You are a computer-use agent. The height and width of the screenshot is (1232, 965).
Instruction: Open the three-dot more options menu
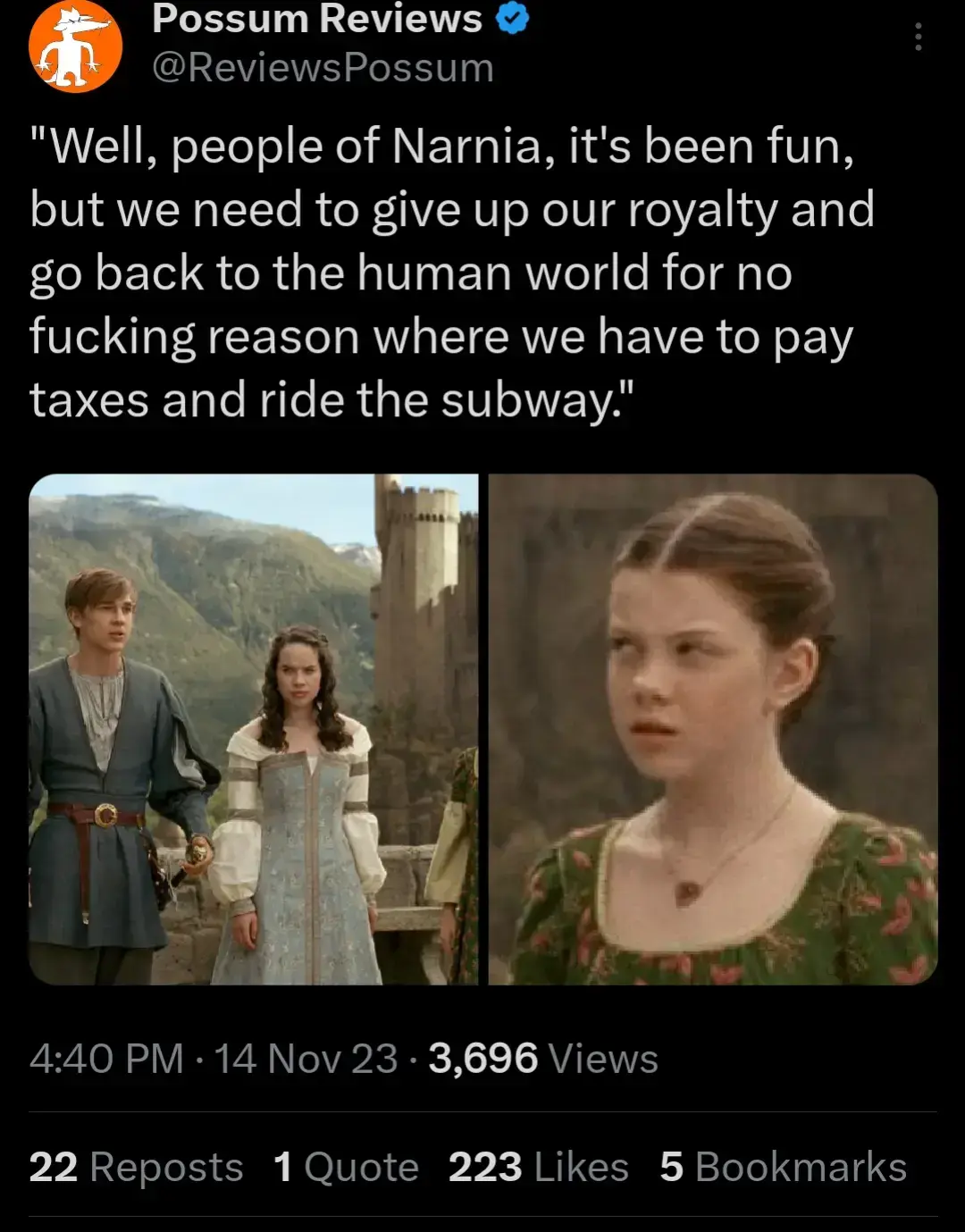pyautogui.click(x=918, y=37)
